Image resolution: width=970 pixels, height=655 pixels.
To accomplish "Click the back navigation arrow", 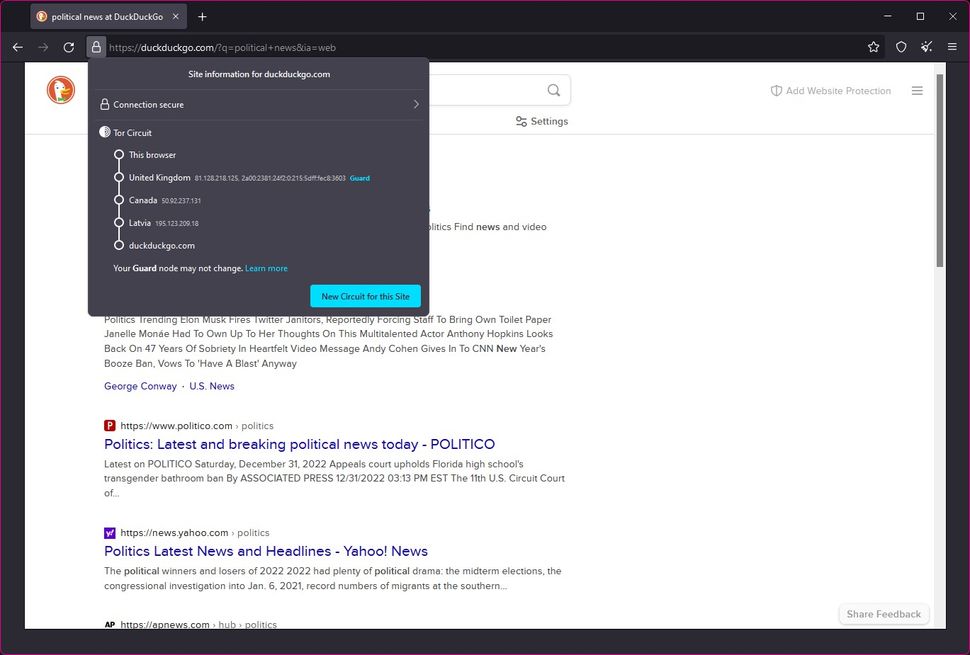I will point(17,47).
